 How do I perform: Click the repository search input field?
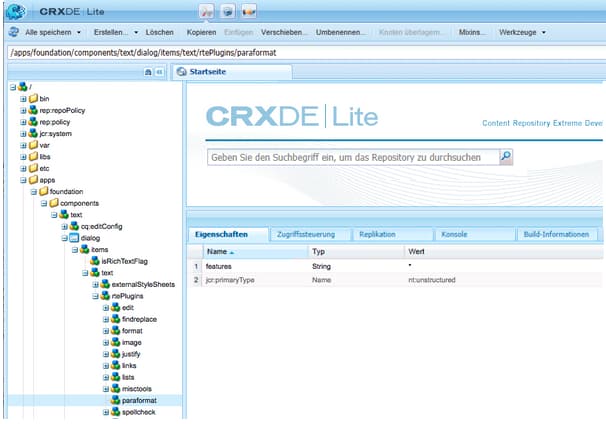click(x=353, y=157)
